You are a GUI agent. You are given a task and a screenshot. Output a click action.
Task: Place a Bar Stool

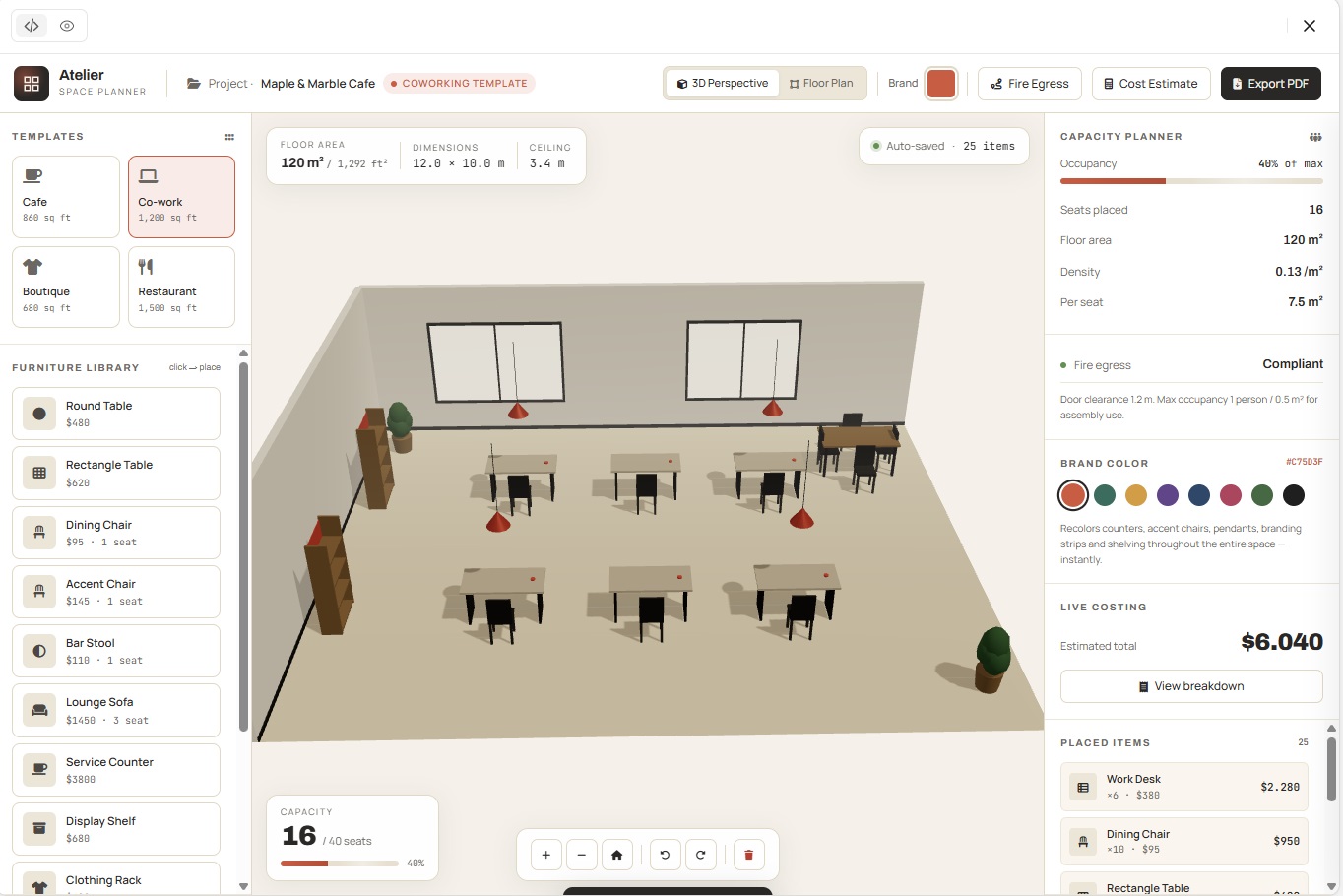coord(116,651)
